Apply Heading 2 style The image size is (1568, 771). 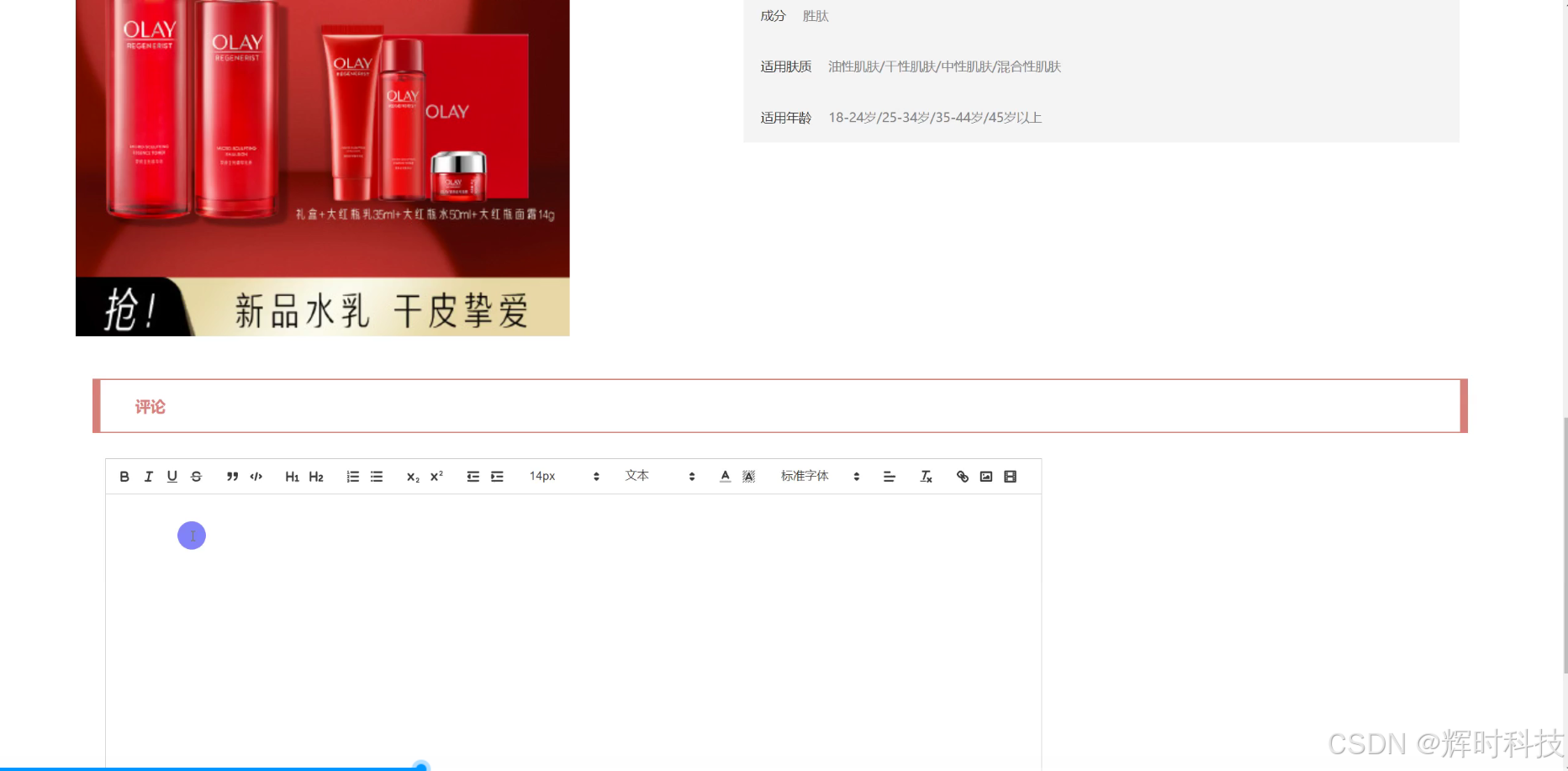tap(316, 477)
